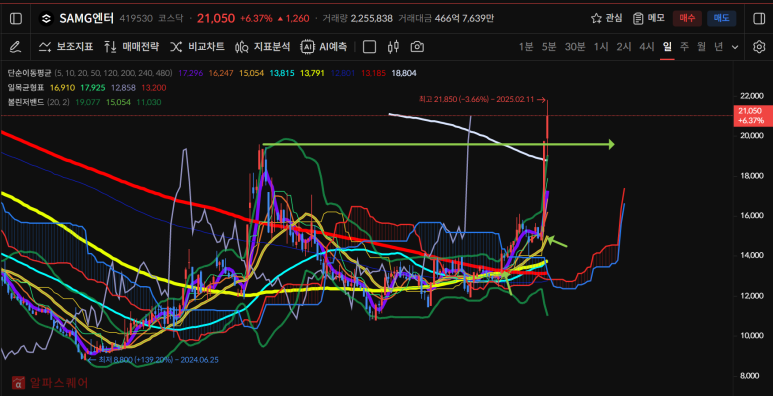This screenshot has height=396, width=773.
Task: Open 지표분석 indicator analysis
Action: (263, 47)
